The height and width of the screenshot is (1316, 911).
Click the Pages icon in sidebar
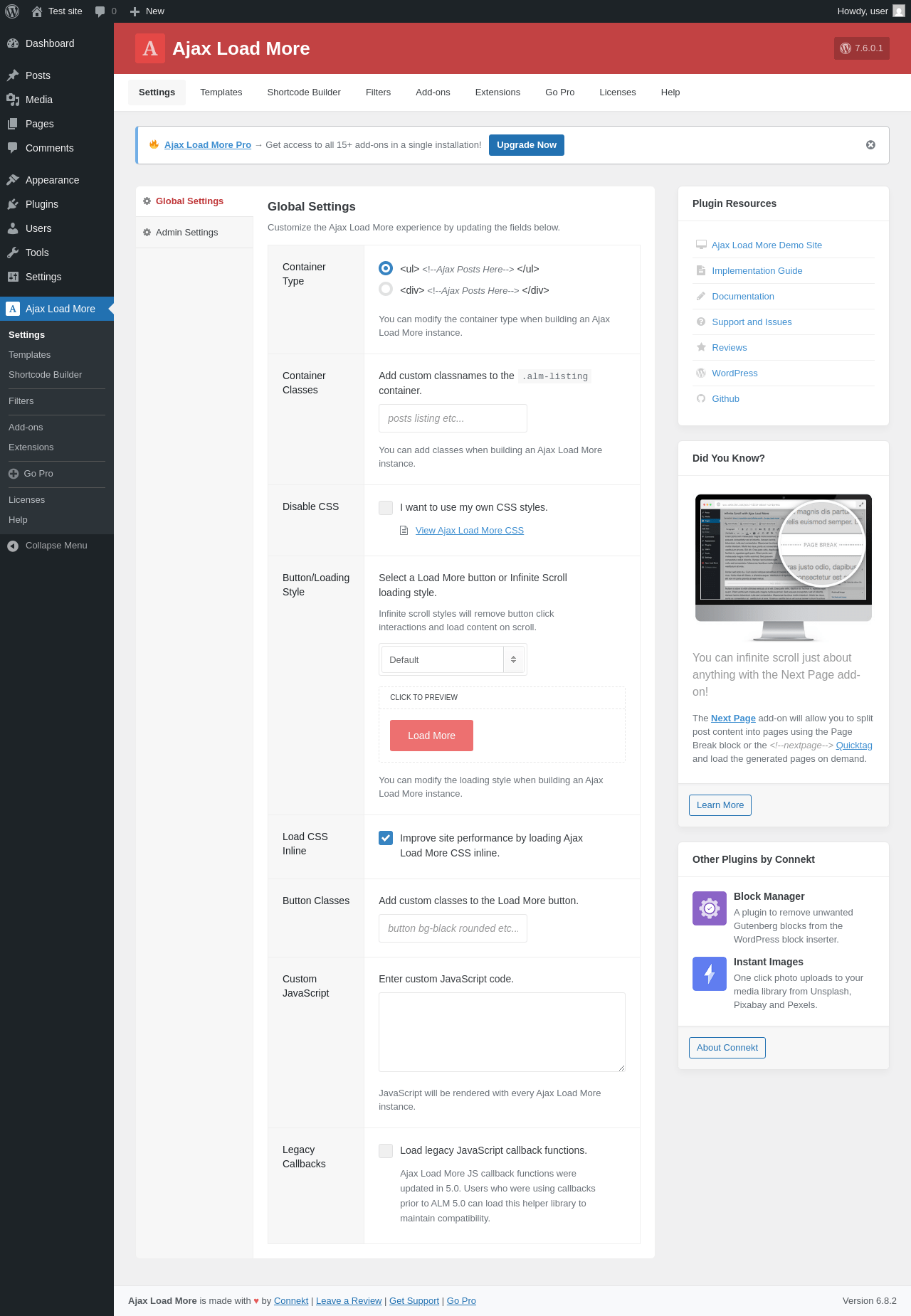pos(13,124)
